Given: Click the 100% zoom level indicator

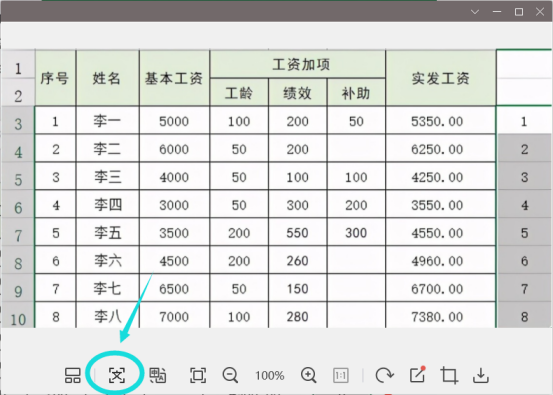Looking at the screenshot, I should coord(270,376).
